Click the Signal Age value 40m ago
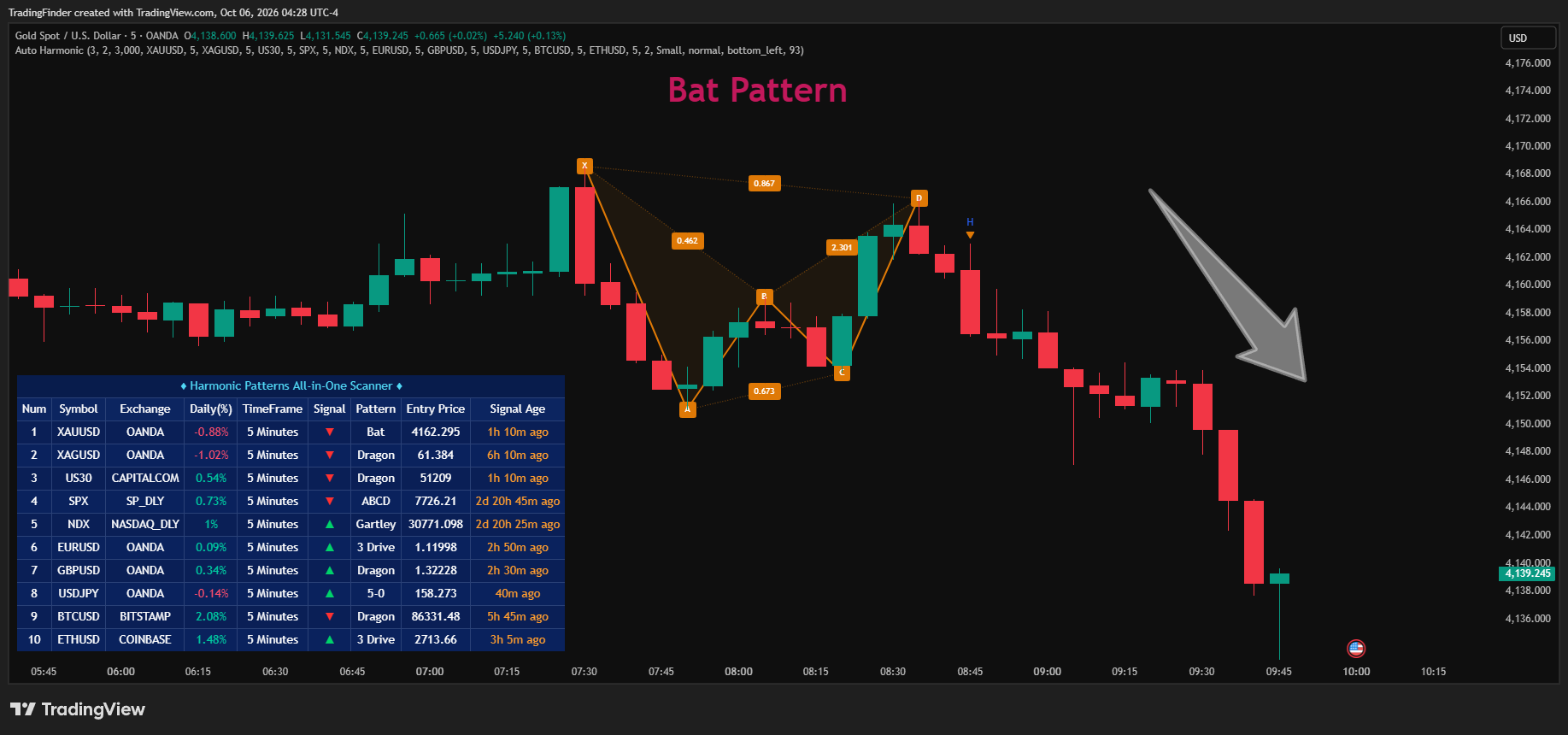The height and width of the screenshot is (735, 1568). tap(518, 594)
